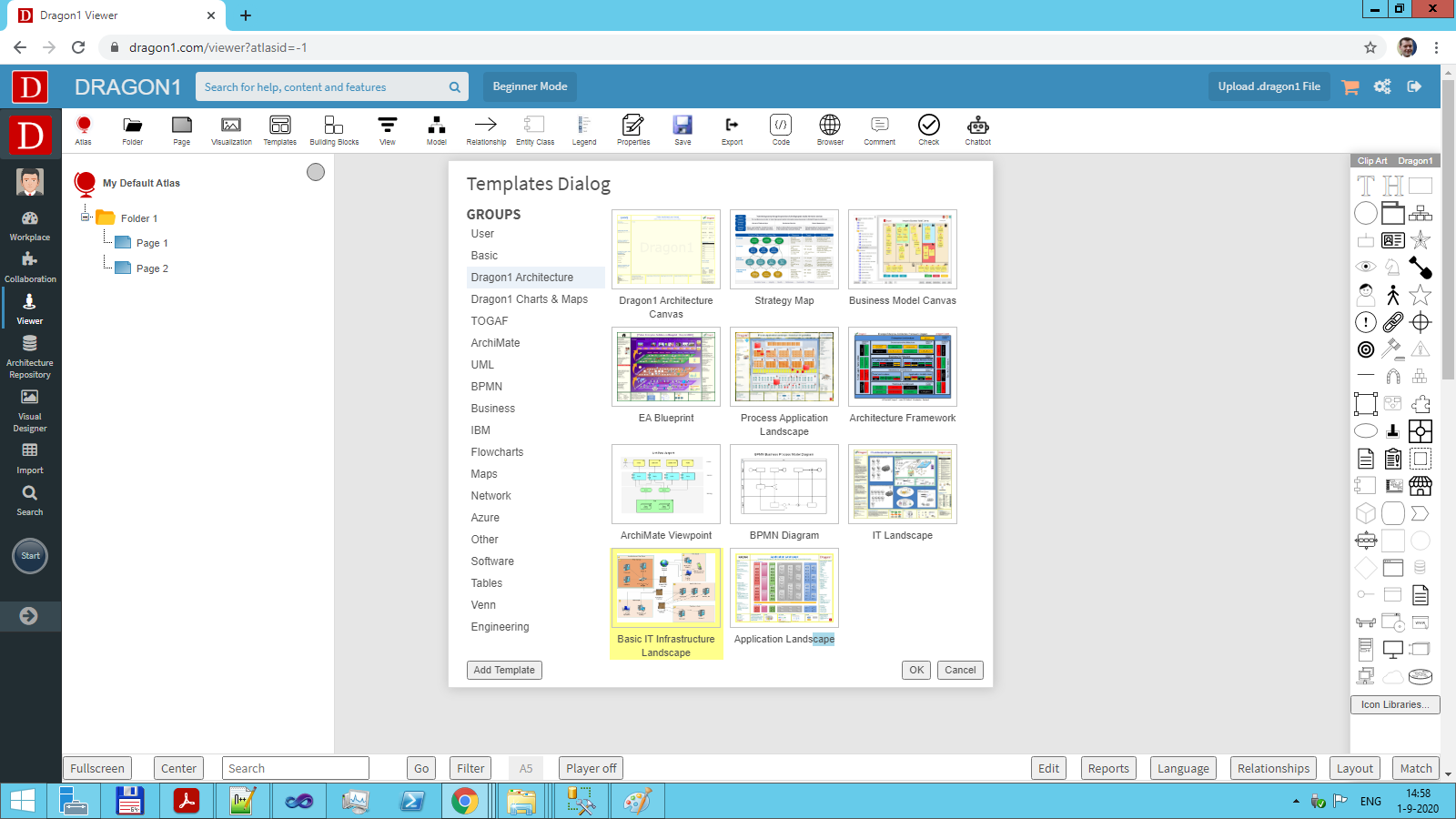1456x819 pixels.
Task: Open Visual Designer in sidebar
Action: 30,410
